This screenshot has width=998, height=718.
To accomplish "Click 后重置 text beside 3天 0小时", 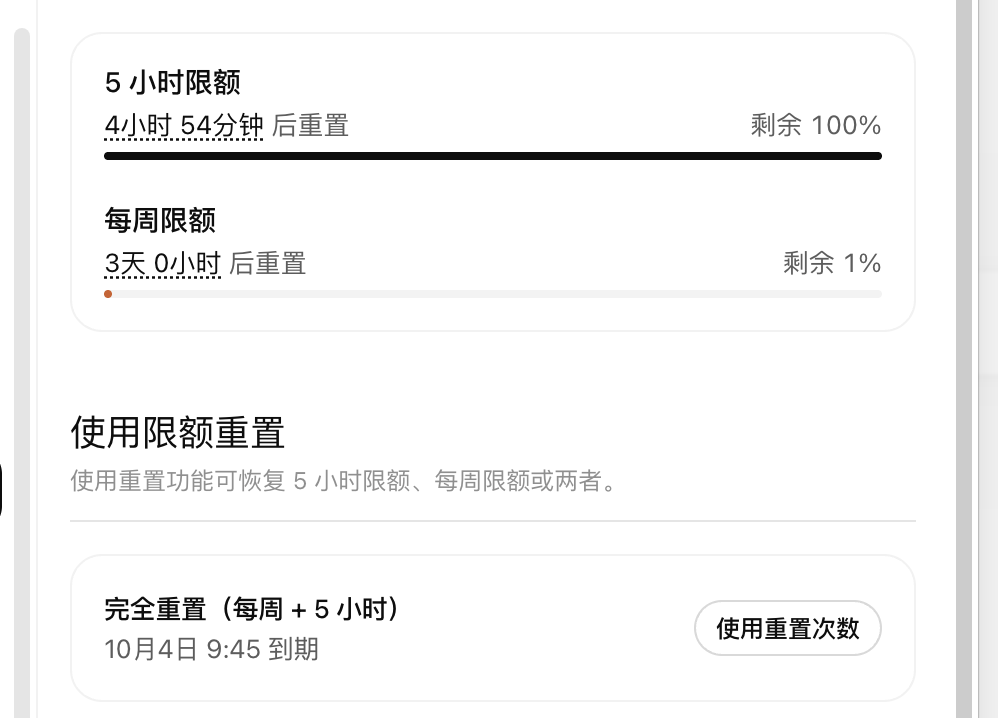I will coord(268,264).
